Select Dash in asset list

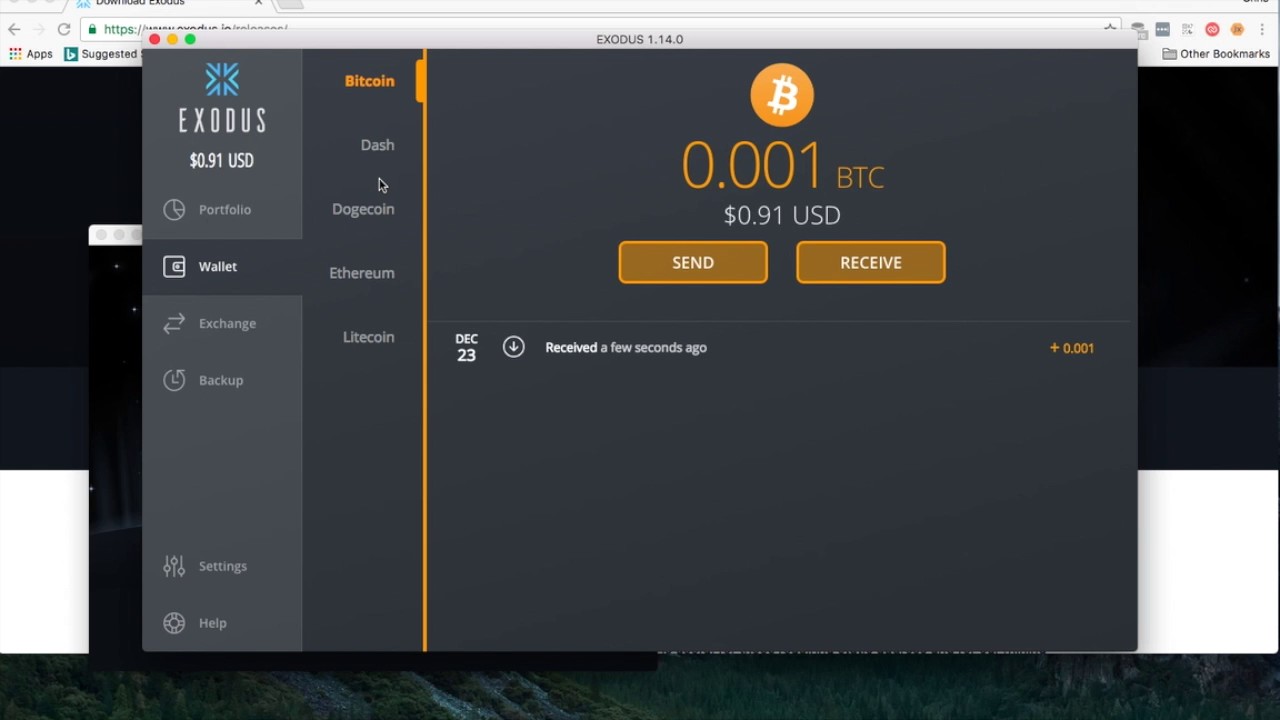click(377, 145)
